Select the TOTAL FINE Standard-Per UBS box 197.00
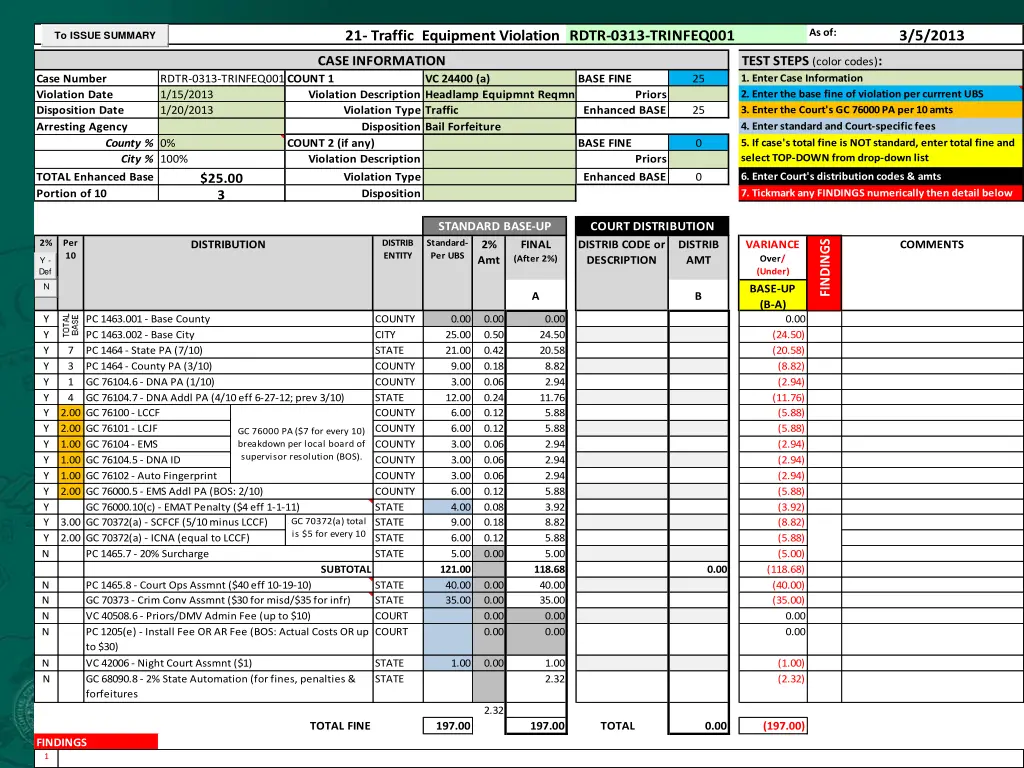 click(447, 726)
